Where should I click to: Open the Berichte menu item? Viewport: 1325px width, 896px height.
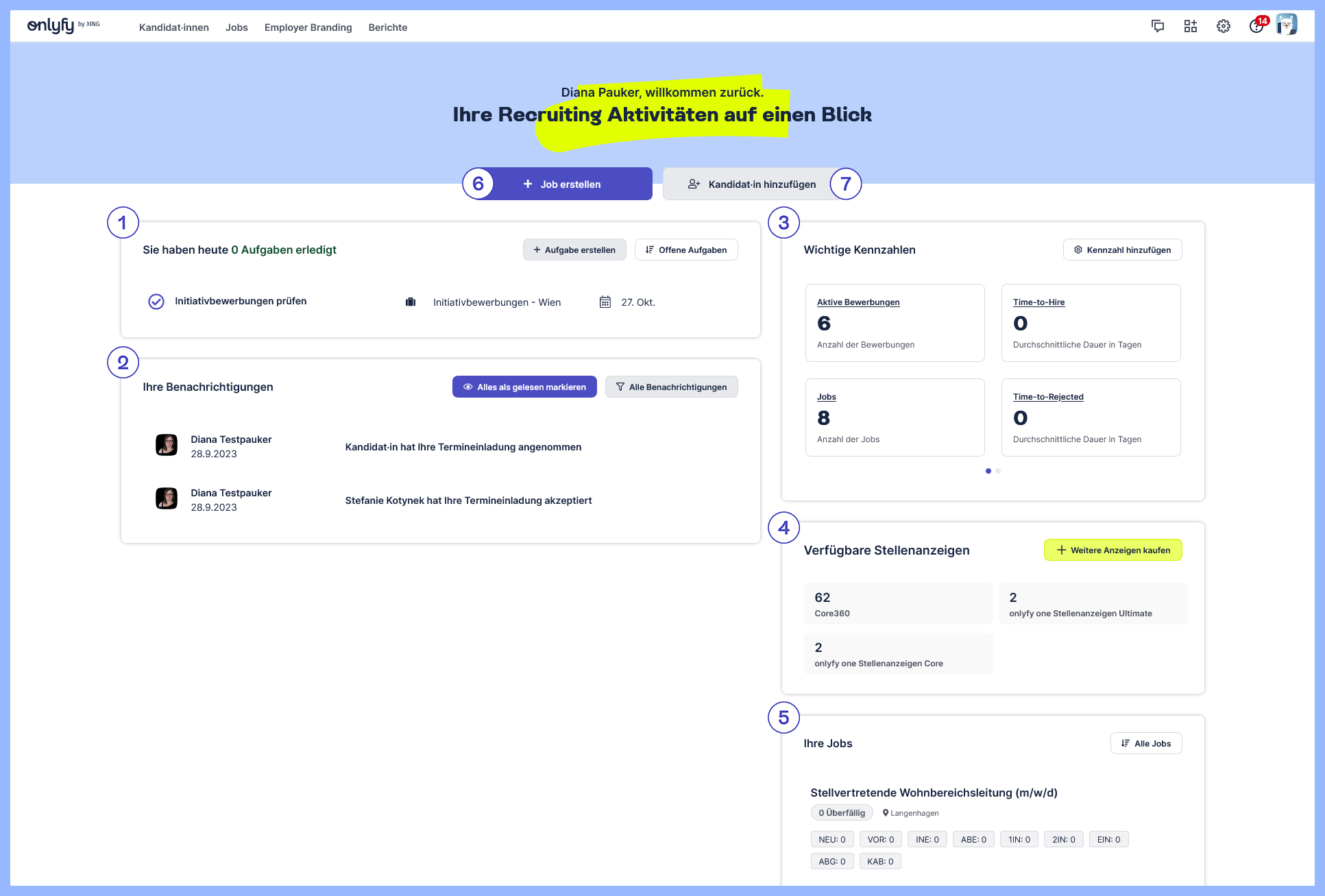pos(387,27)
